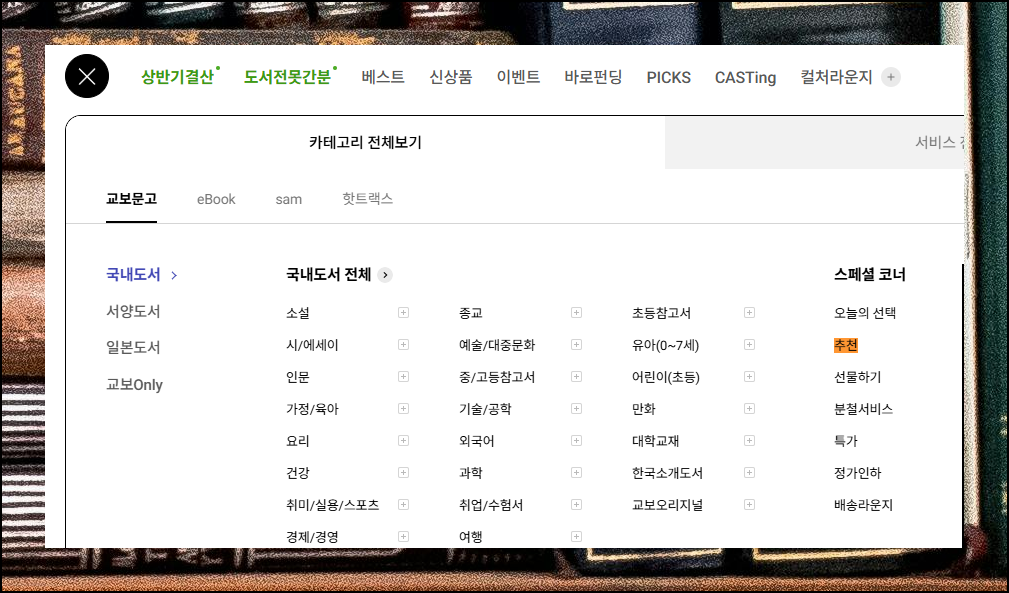Open the highlighted 추천 link
Image resolution: width=1009 pixels, height=593 pixels.
(x=846, y=345)
